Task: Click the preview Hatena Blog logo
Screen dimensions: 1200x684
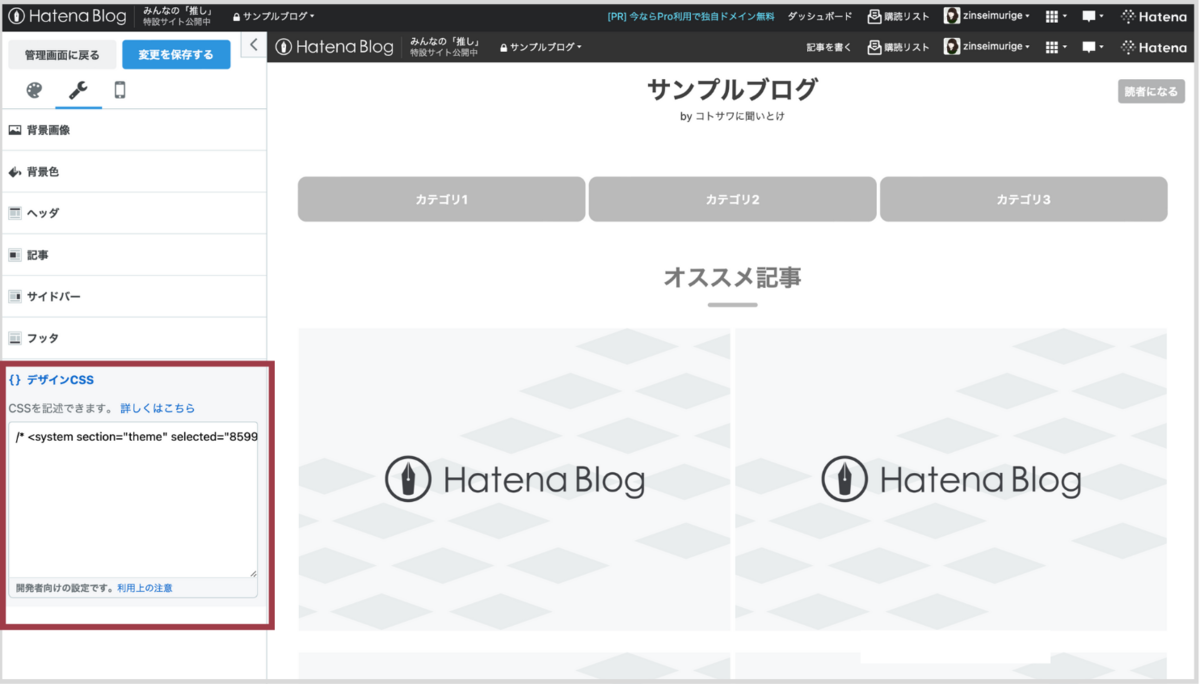Action: tap(335, 47)
